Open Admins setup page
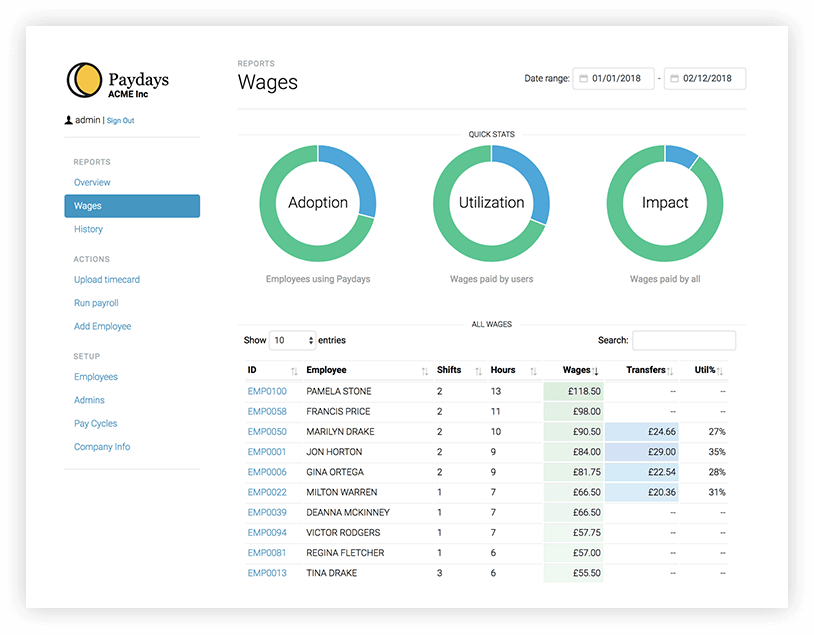814x635 pixels. point(89,400)
